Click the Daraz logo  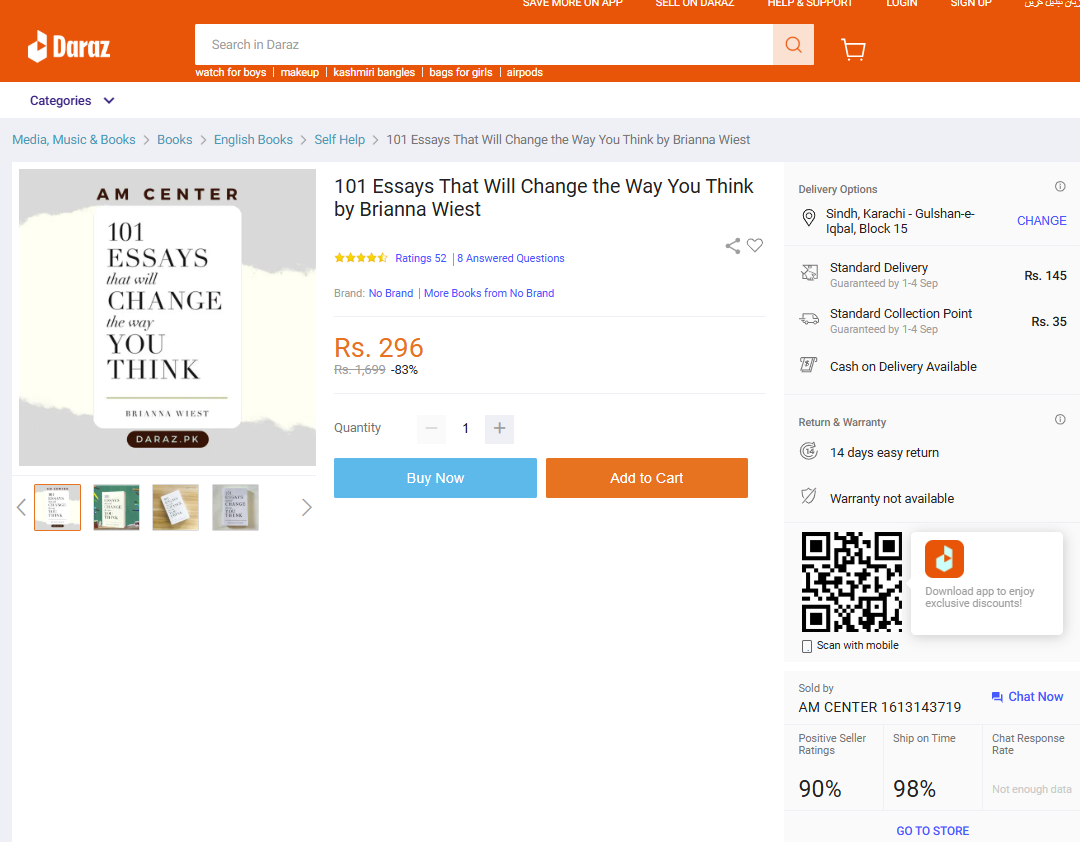(x=69, y=47)
